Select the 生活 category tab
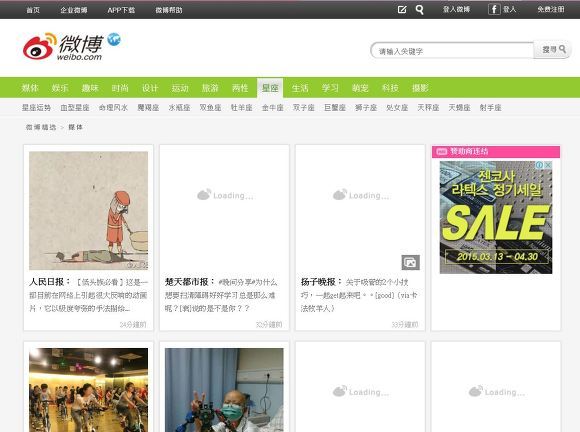Screen dimensions: 580x432 300,88
